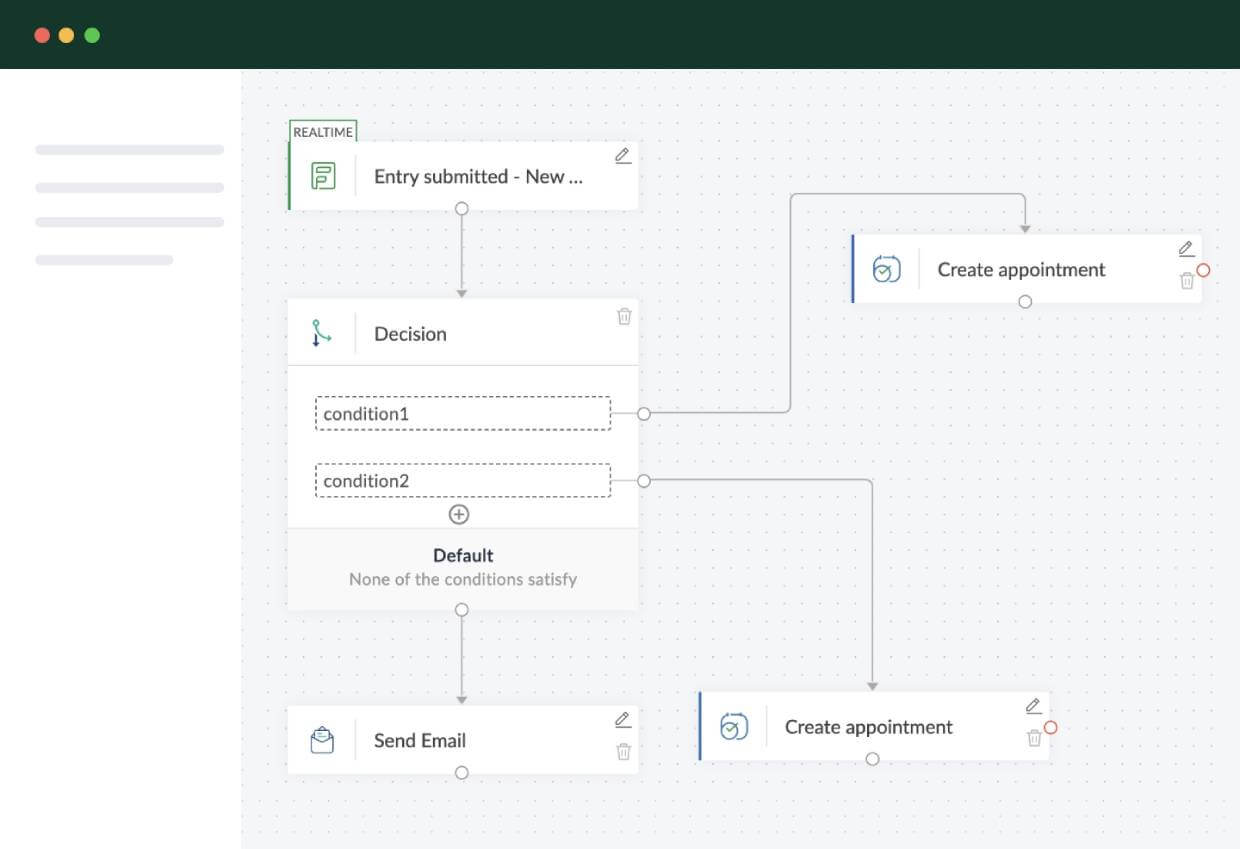Click red error connector on upper Create appointment

(x=1203, y=270)
